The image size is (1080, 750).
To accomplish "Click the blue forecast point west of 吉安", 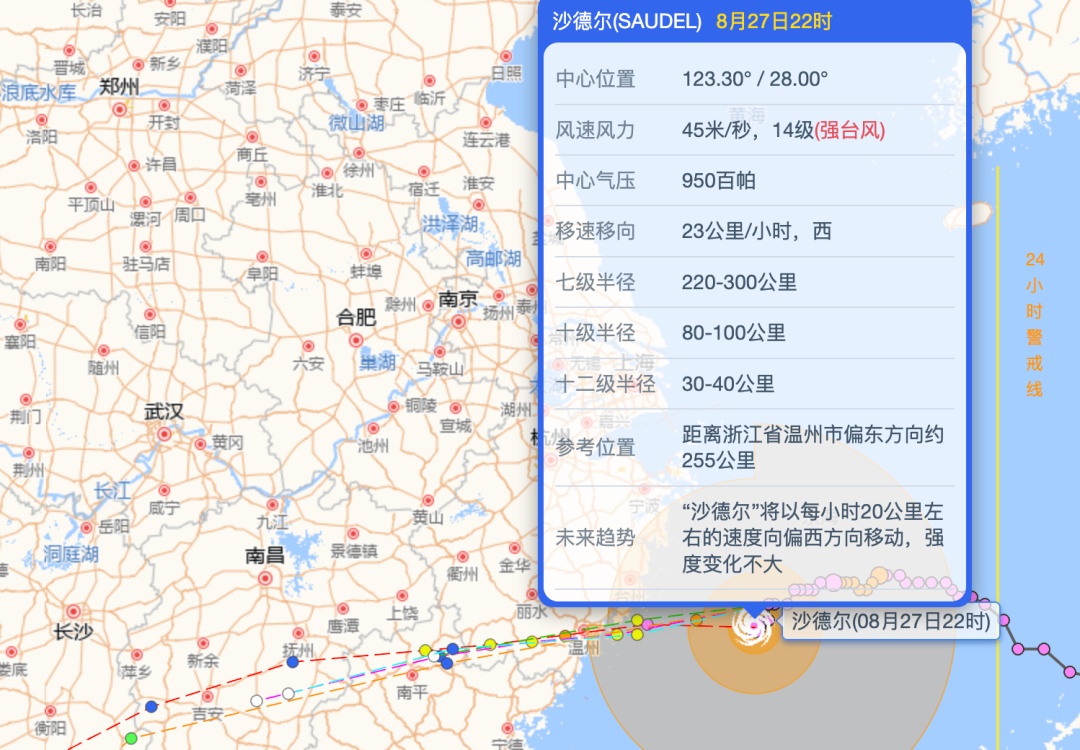I will pos(152,707).
